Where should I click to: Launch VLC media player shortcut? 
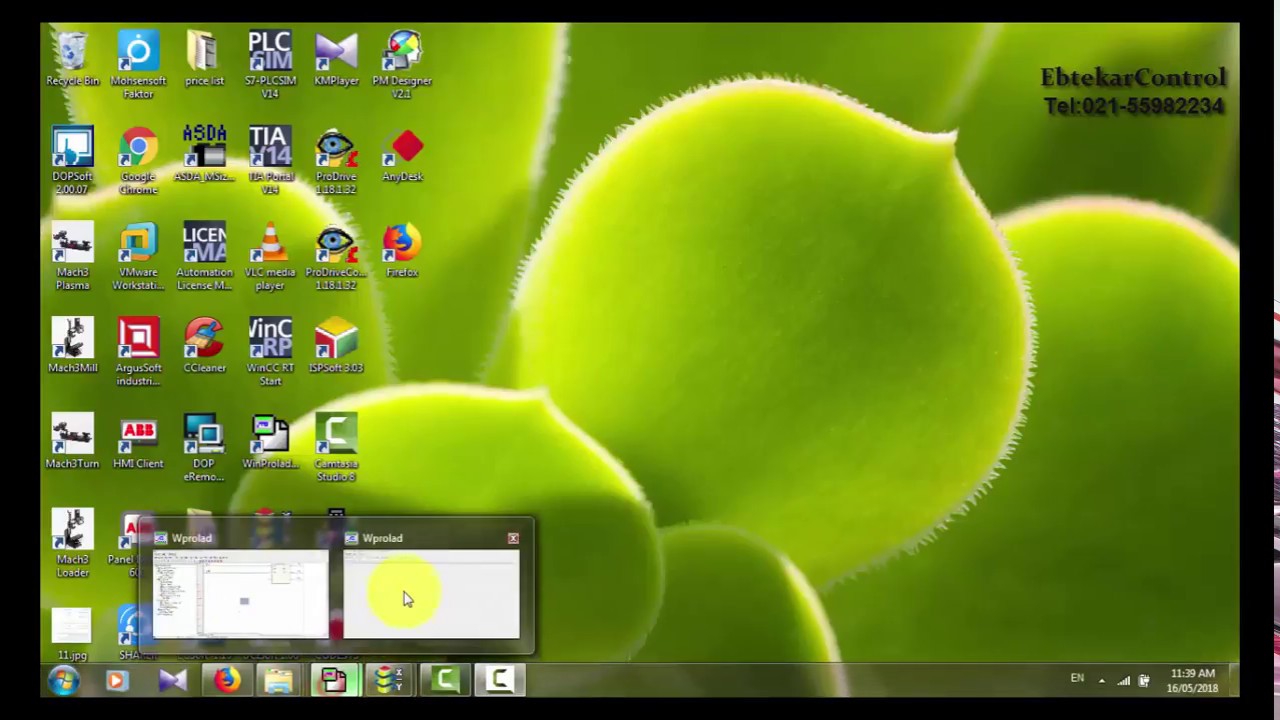(270, 257)
